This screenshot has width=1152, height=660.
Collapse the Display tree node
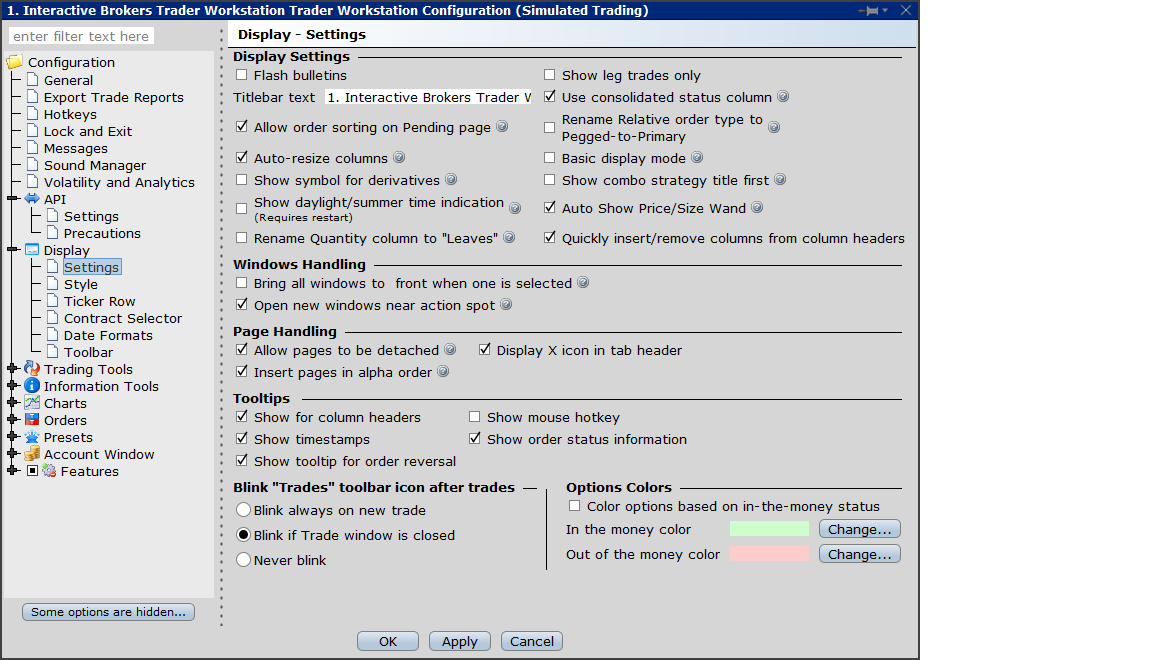(12, 250)
